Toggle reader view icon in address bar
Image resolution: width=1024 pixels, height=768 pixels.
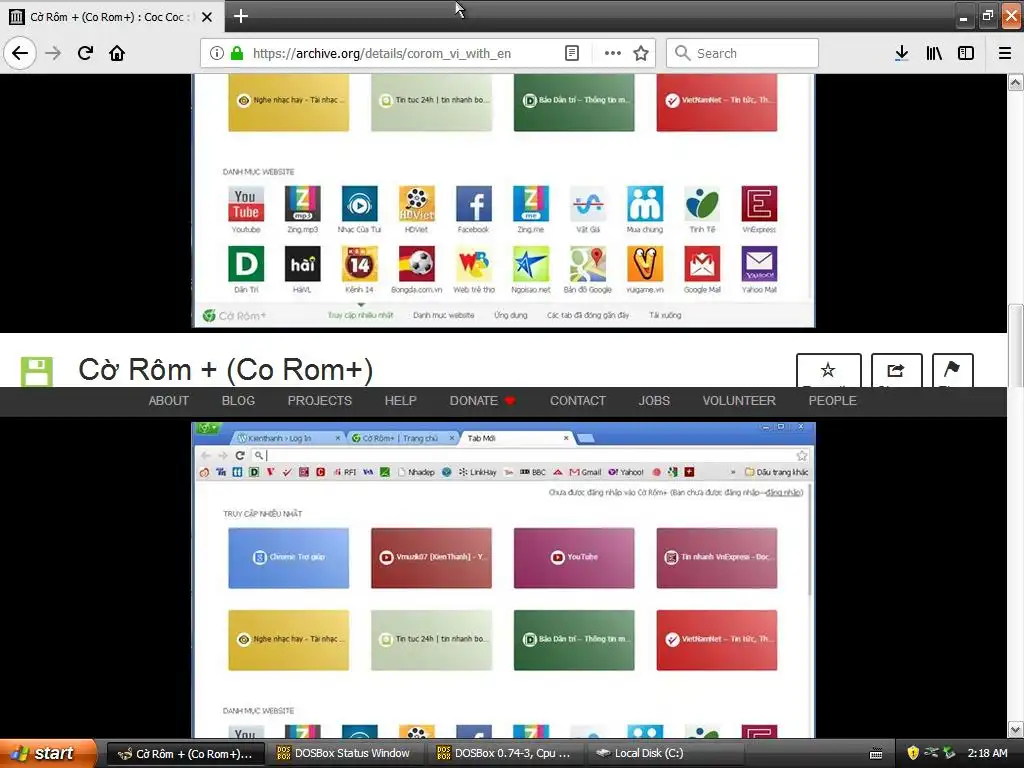571,53
